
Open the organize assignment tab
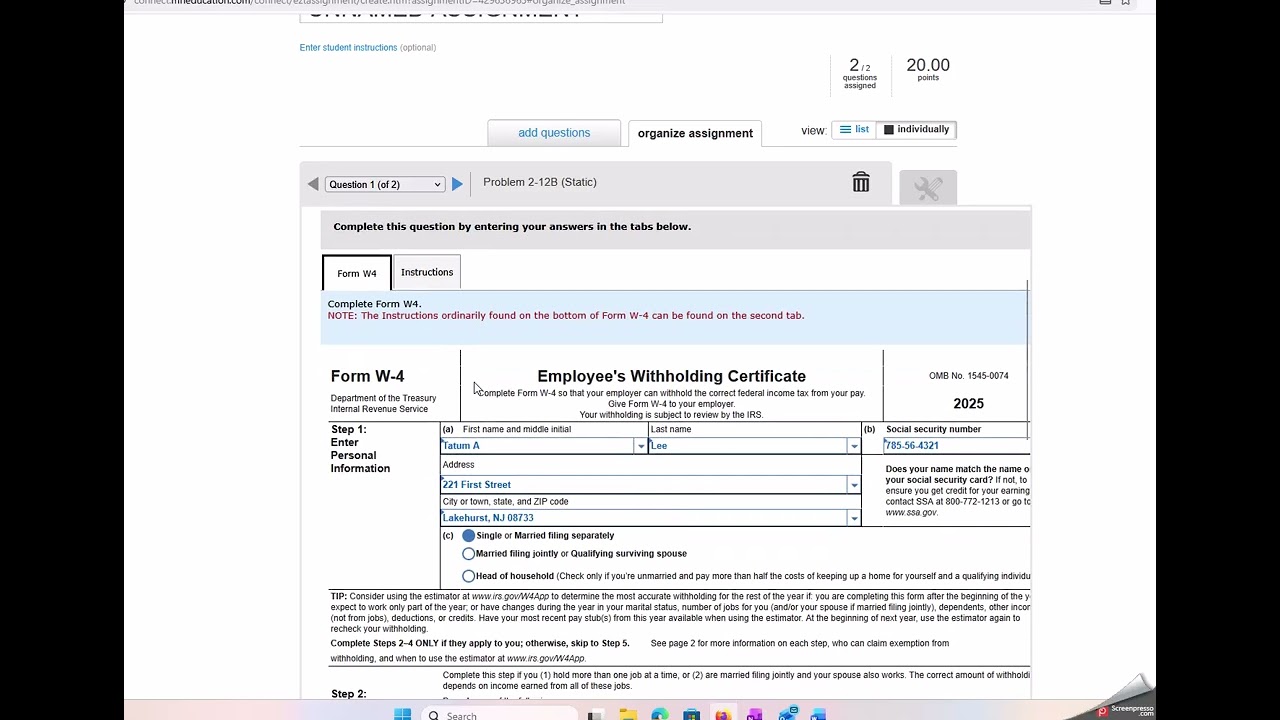695,133
